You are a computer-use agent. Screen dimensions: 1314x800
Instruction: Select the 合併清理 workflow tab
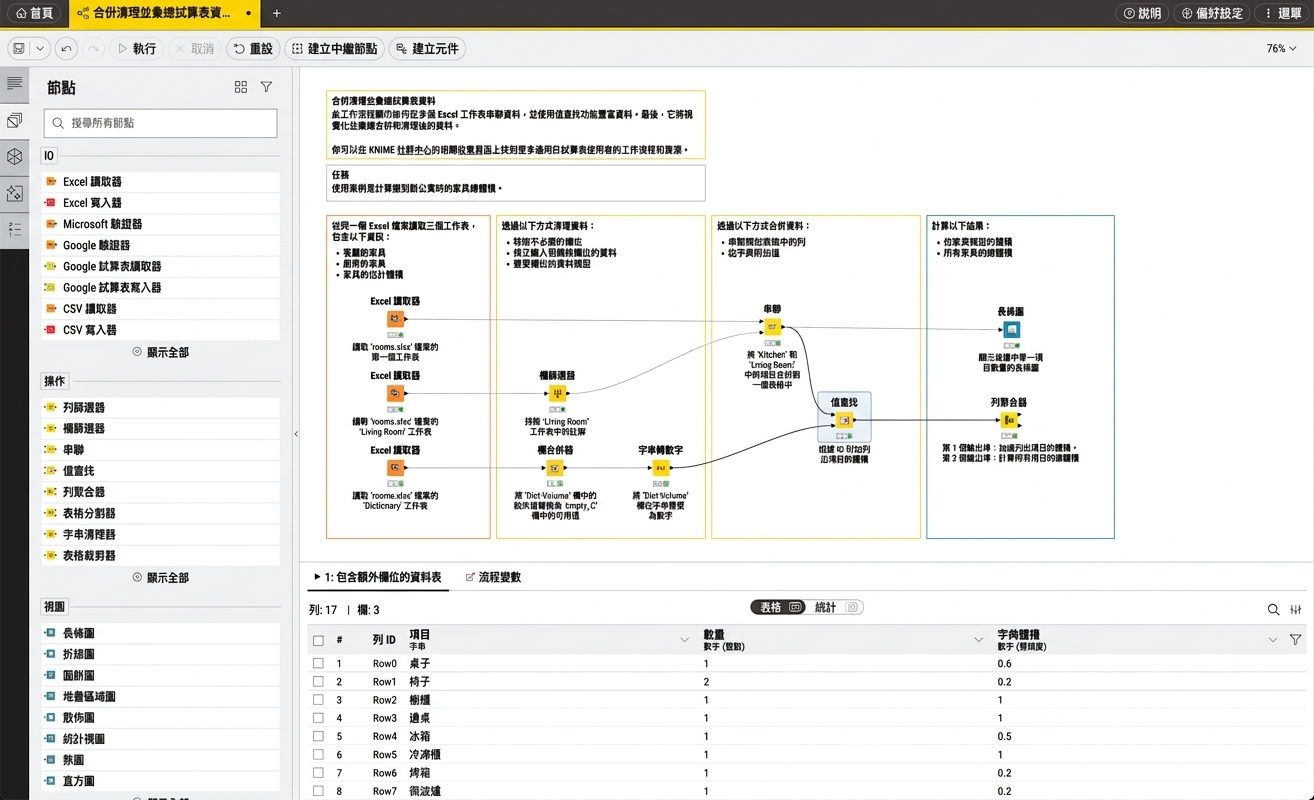click(164, 14)
